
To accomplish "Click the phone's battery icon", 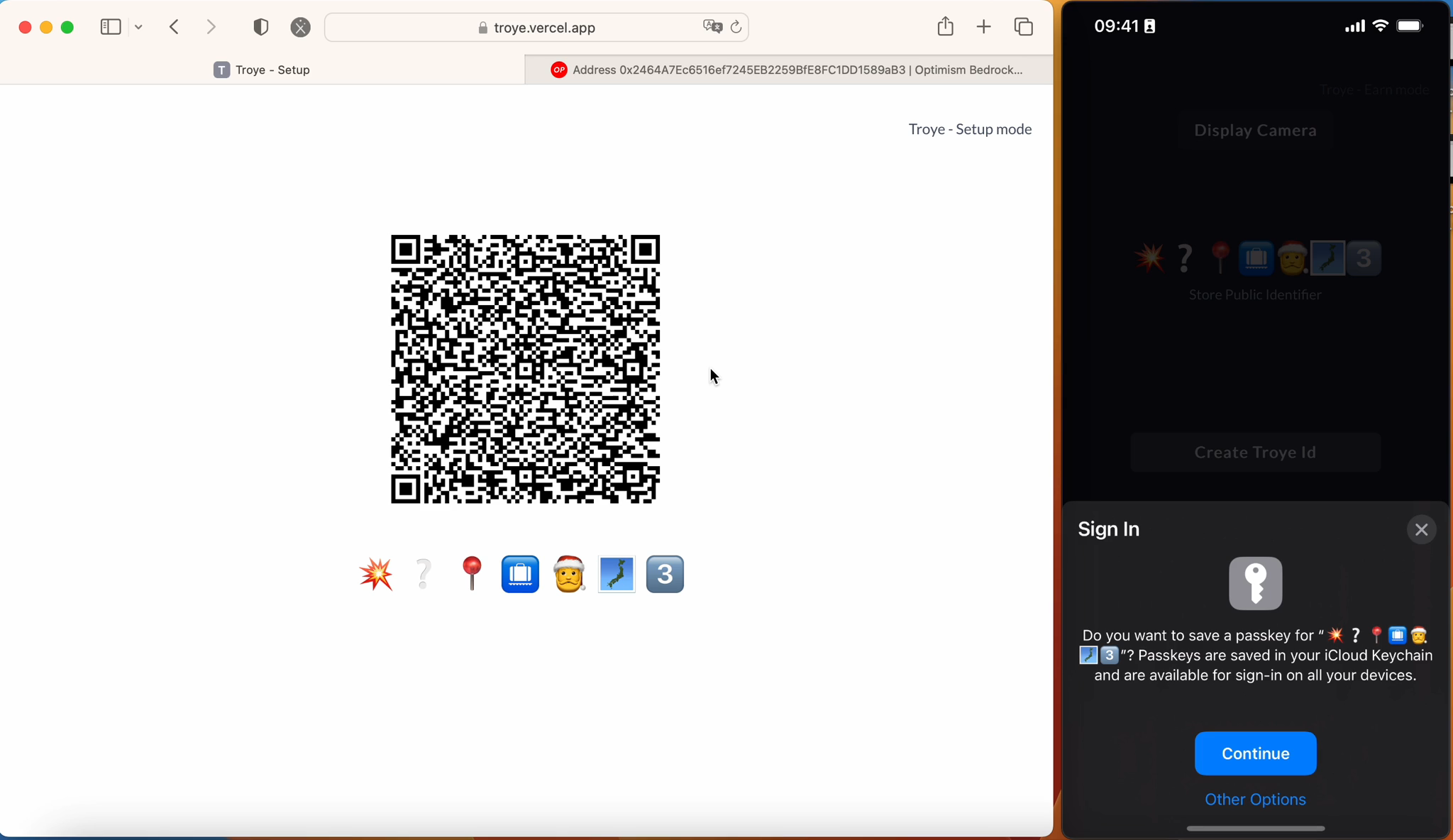I will click(1410, 27).
